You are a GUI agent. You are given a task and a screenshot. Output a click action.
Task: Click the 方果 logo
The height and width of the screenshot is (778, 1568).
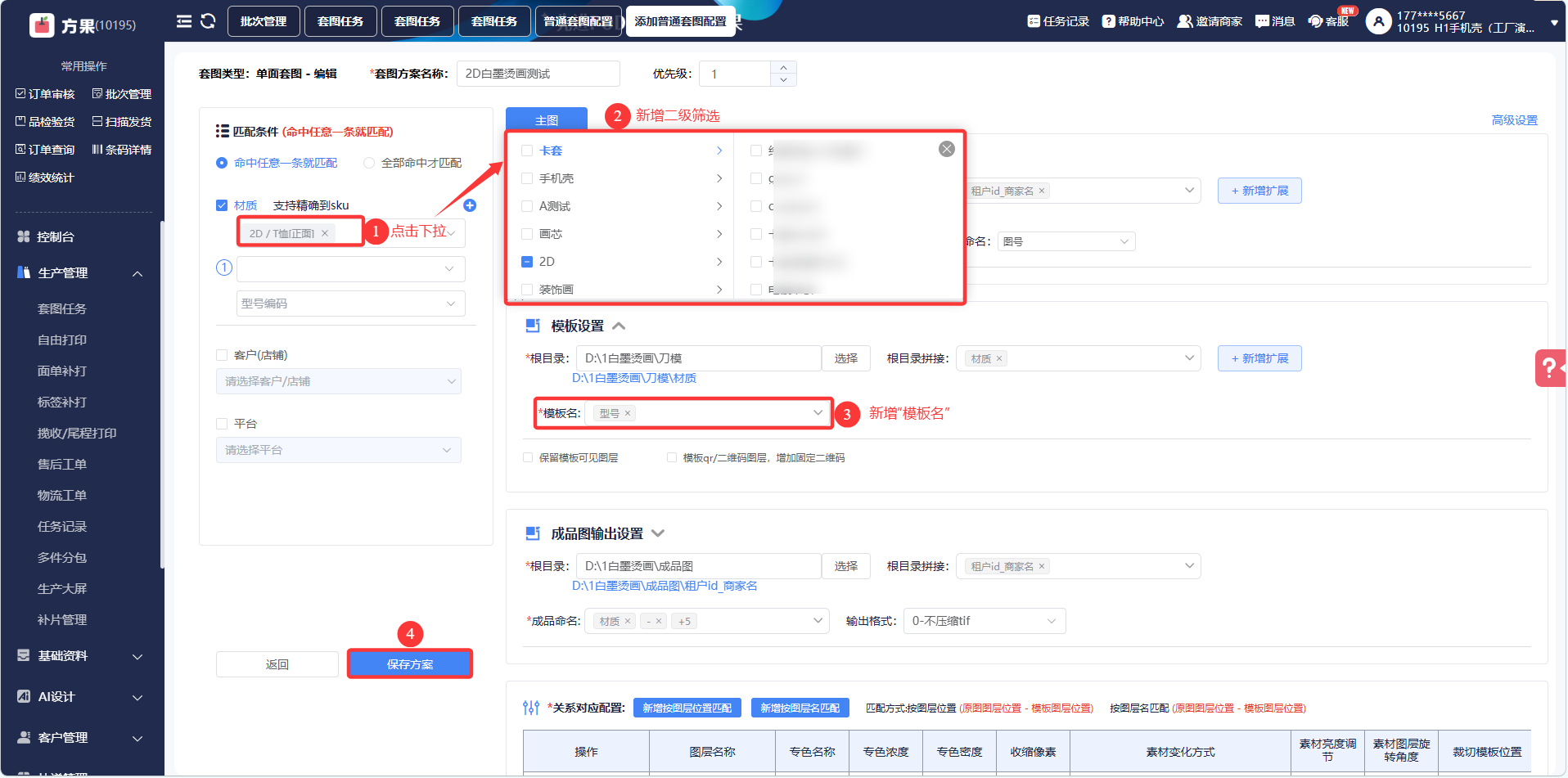pos(42,25)
